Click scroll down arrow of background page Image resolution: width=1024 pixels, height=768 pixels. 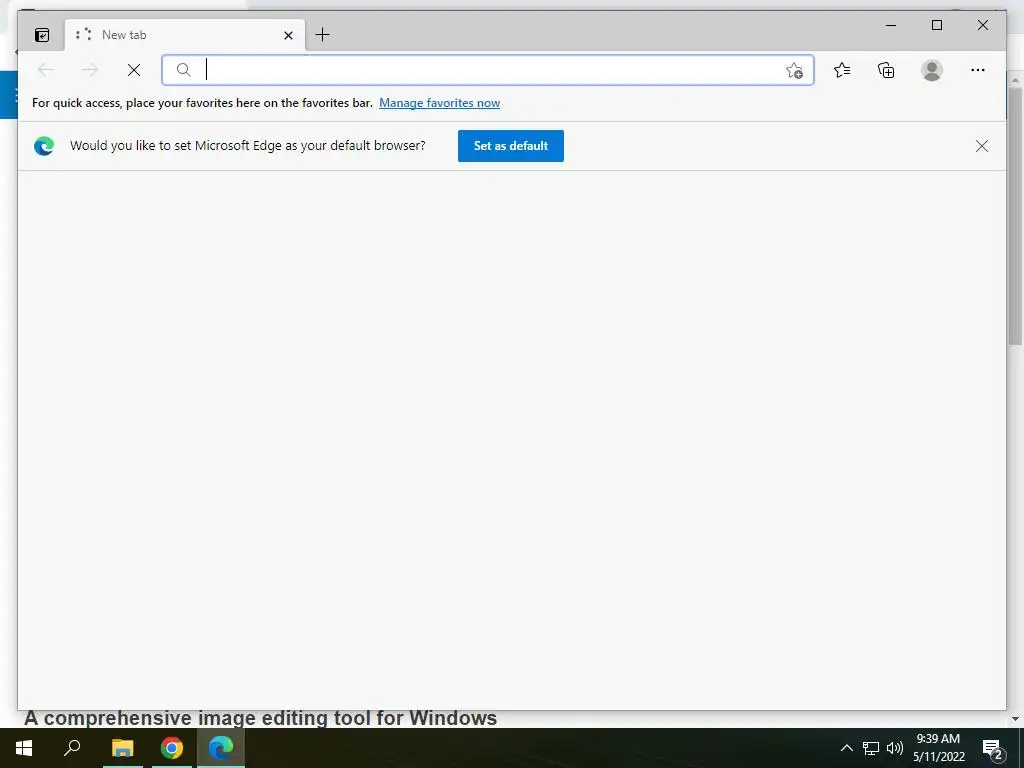1016,719
